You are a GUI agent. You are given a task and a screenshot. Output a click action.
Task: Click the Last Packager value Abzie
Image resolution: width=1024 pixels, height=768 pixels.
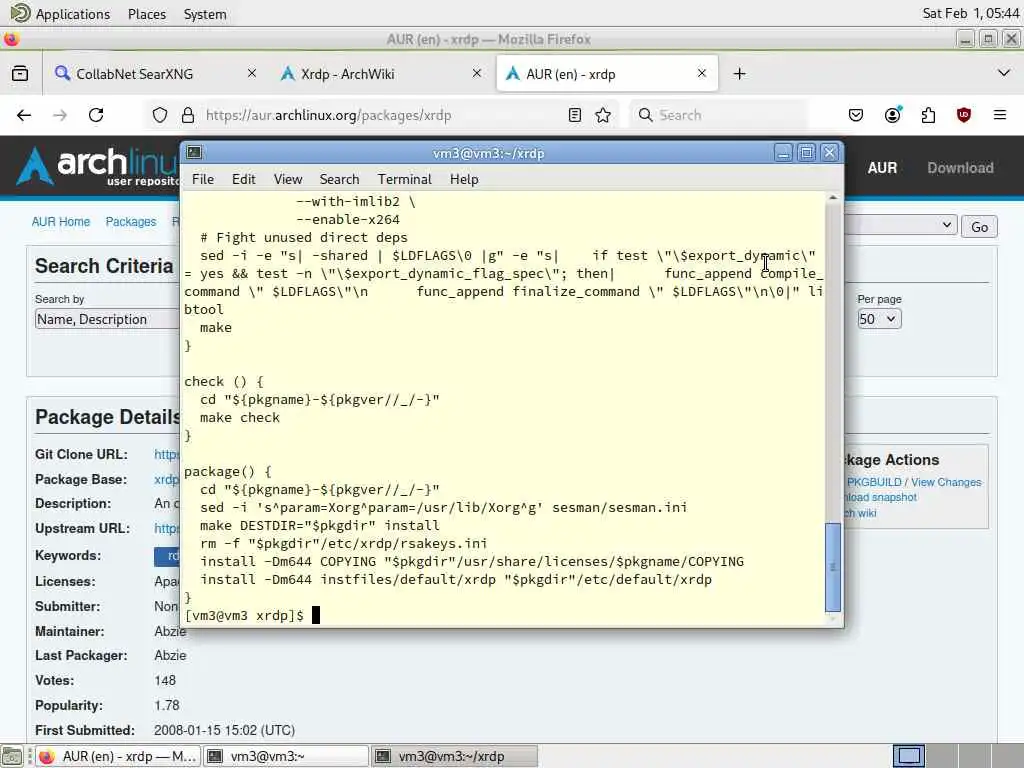(x=170, y=655)
